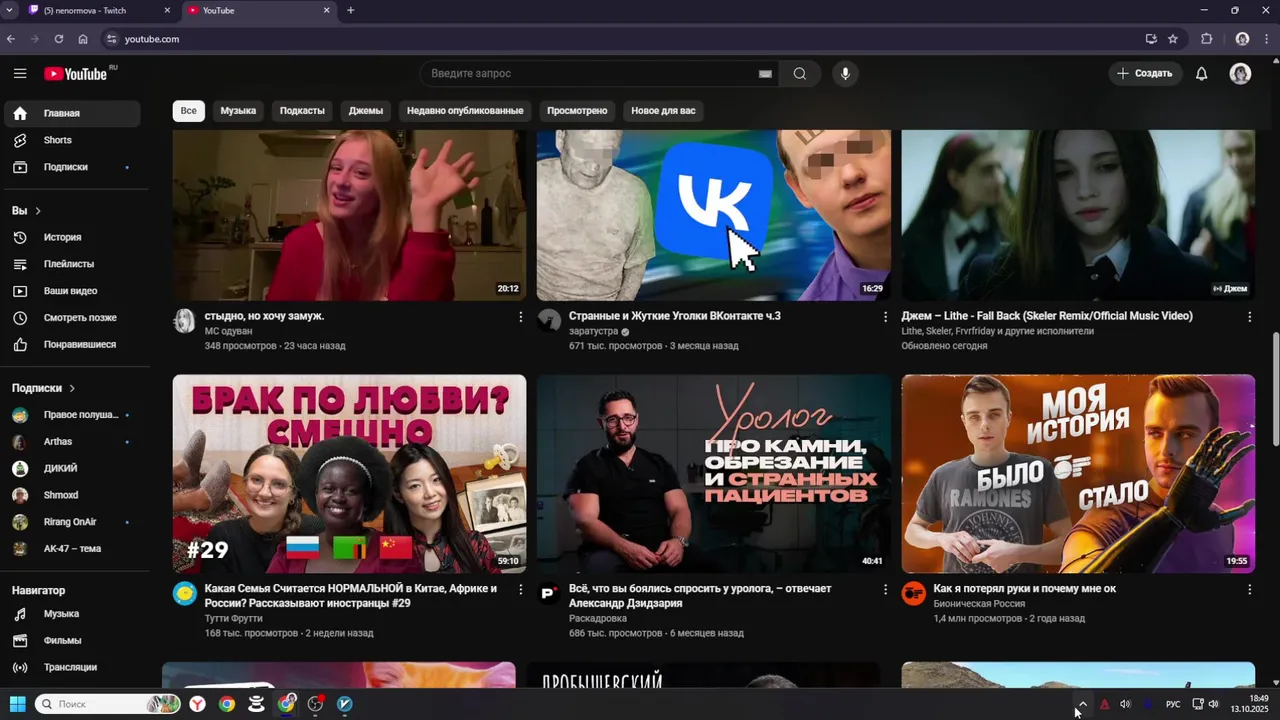This screenshot has height=720, width=1280.
Task: Open История in the sidebar
Action: click(x=70, y=237)
